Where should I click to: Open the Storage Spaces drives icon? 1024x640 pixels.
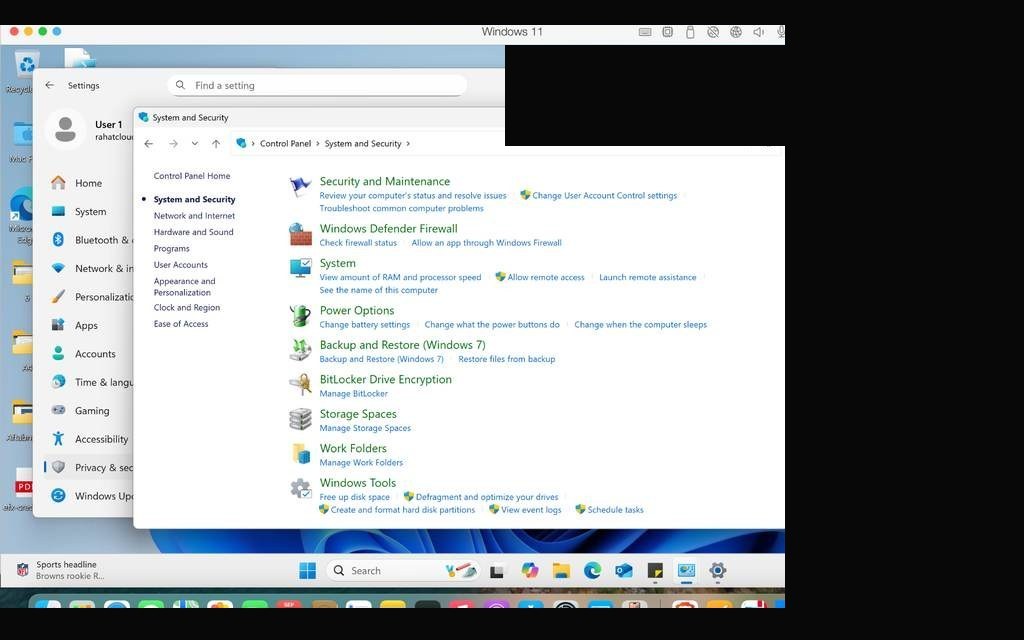[x=300, y=419]
